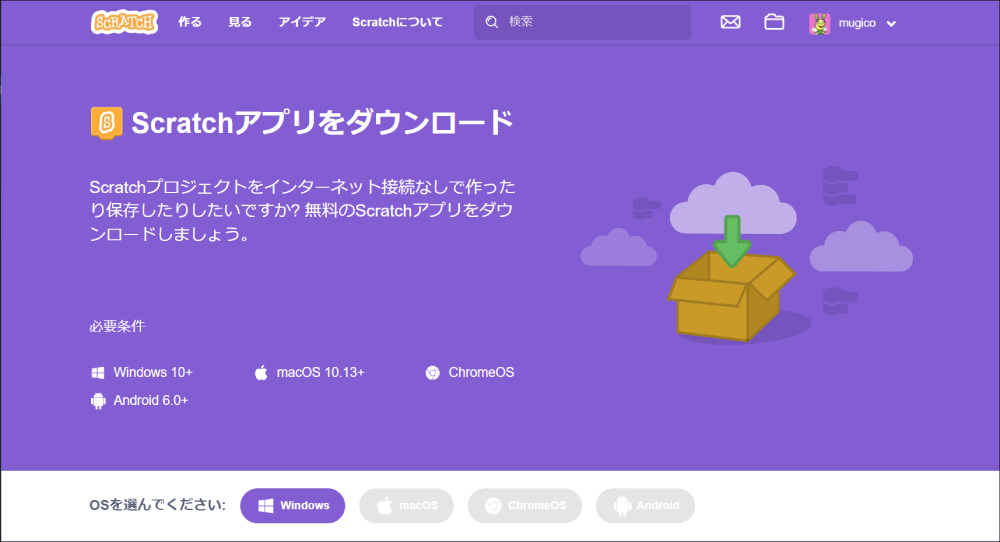Click the Android 6.0+ requirement text
Screen dimensions: 1000x542
[x=151, y=400]
